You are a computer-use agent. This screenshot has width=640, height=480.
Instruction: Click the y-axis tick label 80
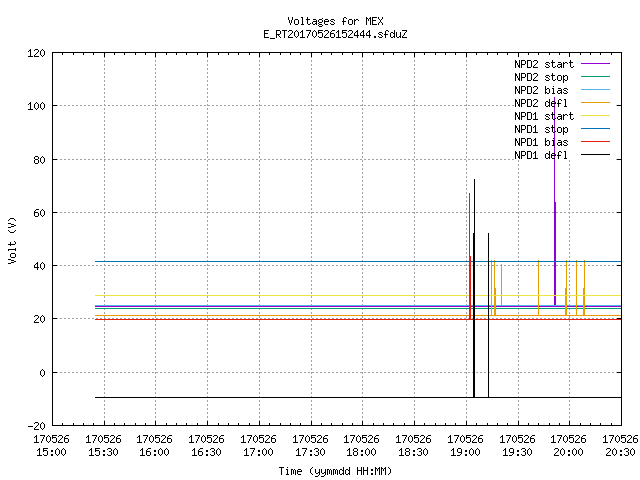[x=39, y=160]
